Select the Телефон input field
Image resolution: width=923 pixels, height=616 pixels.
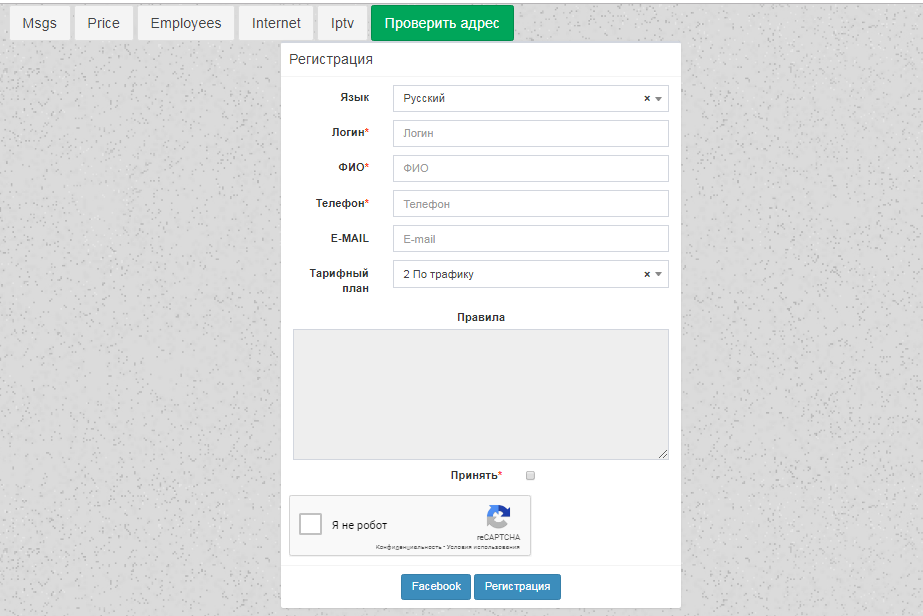coord(530,204)
